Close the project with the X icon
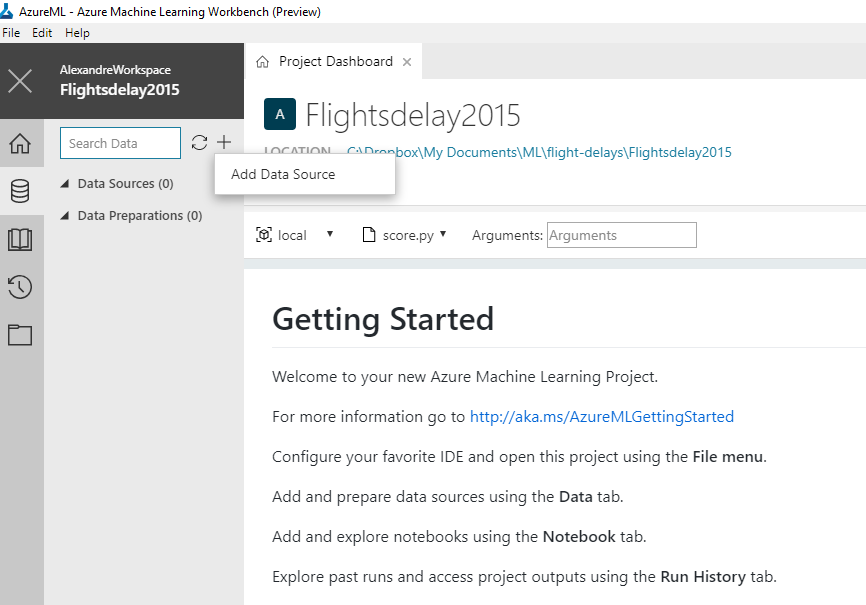Screen dimensions: 866x605 tap(20, 81)
